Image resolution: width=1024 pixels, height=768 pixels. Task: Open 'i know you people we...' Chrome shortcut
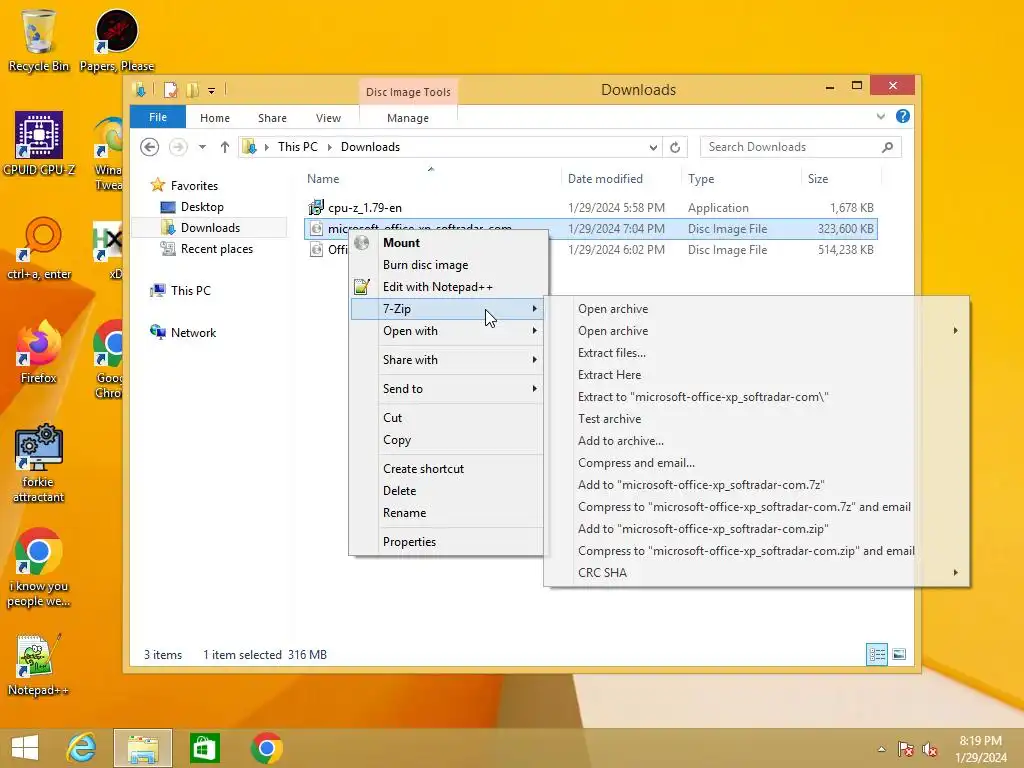point(39,567)
